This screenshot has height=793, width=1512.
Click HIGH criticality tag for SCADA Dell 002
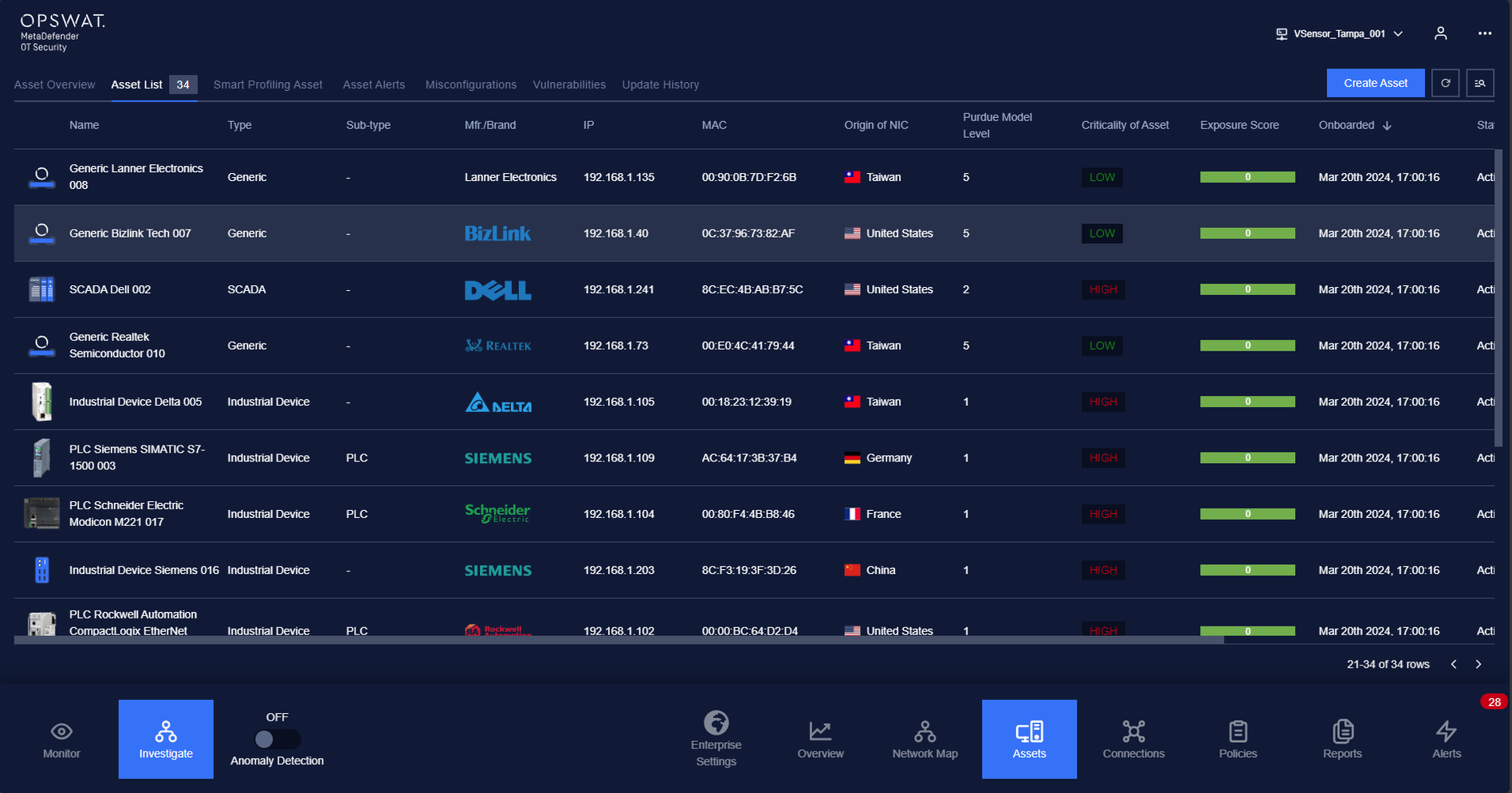tap(1103, 289)
